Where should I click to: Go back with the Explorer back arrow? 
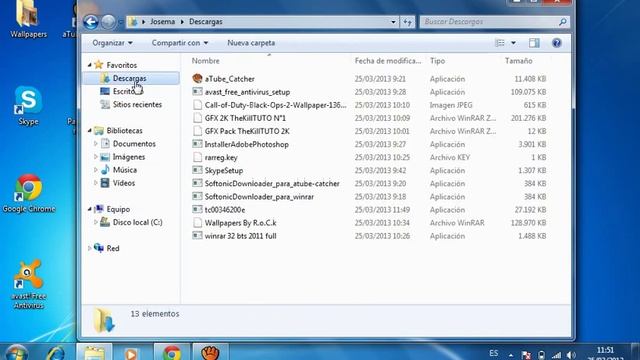tap(91, 22)
